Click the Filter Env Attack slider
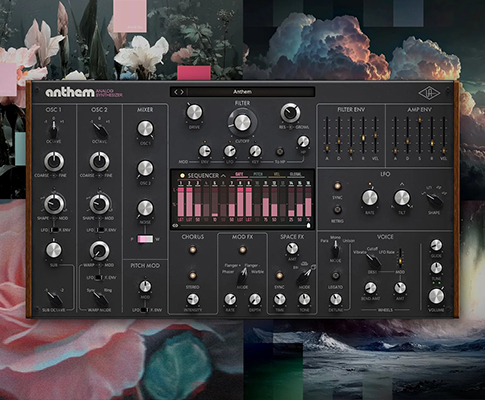The height and width of the screenshot is (400, 485). click(x=327, y=135)
